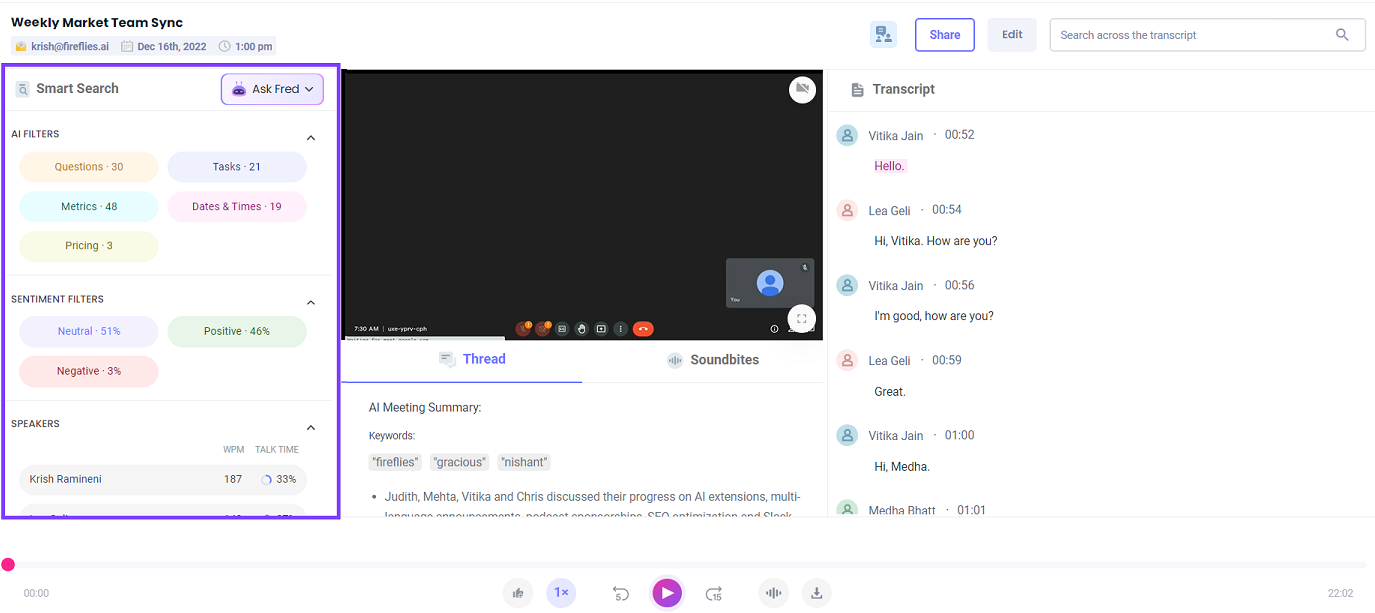Download the meeting recording
Screen dimensions: 1375x613
(816, 592)
